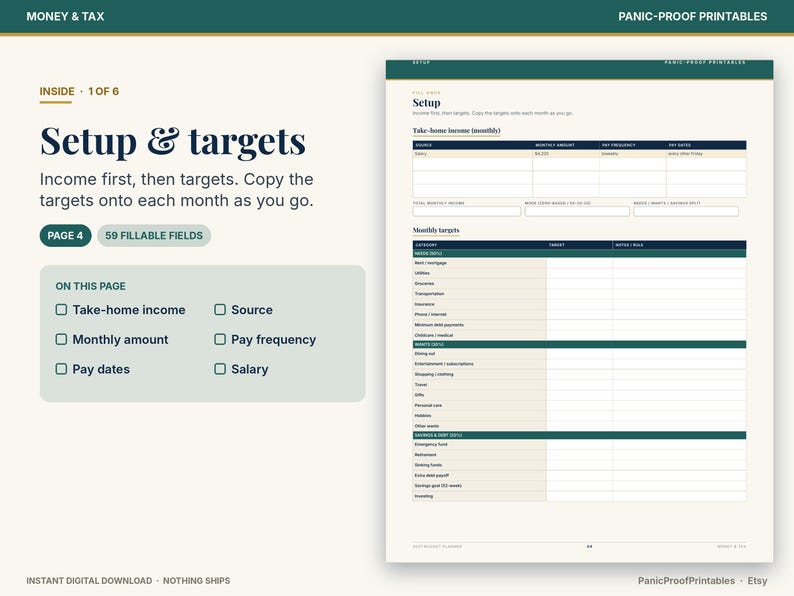The width and height of the screenshot is (794, 596).
Task: Click the Total monthly income field
Action: pyautogui.click(x=466, y=211)
